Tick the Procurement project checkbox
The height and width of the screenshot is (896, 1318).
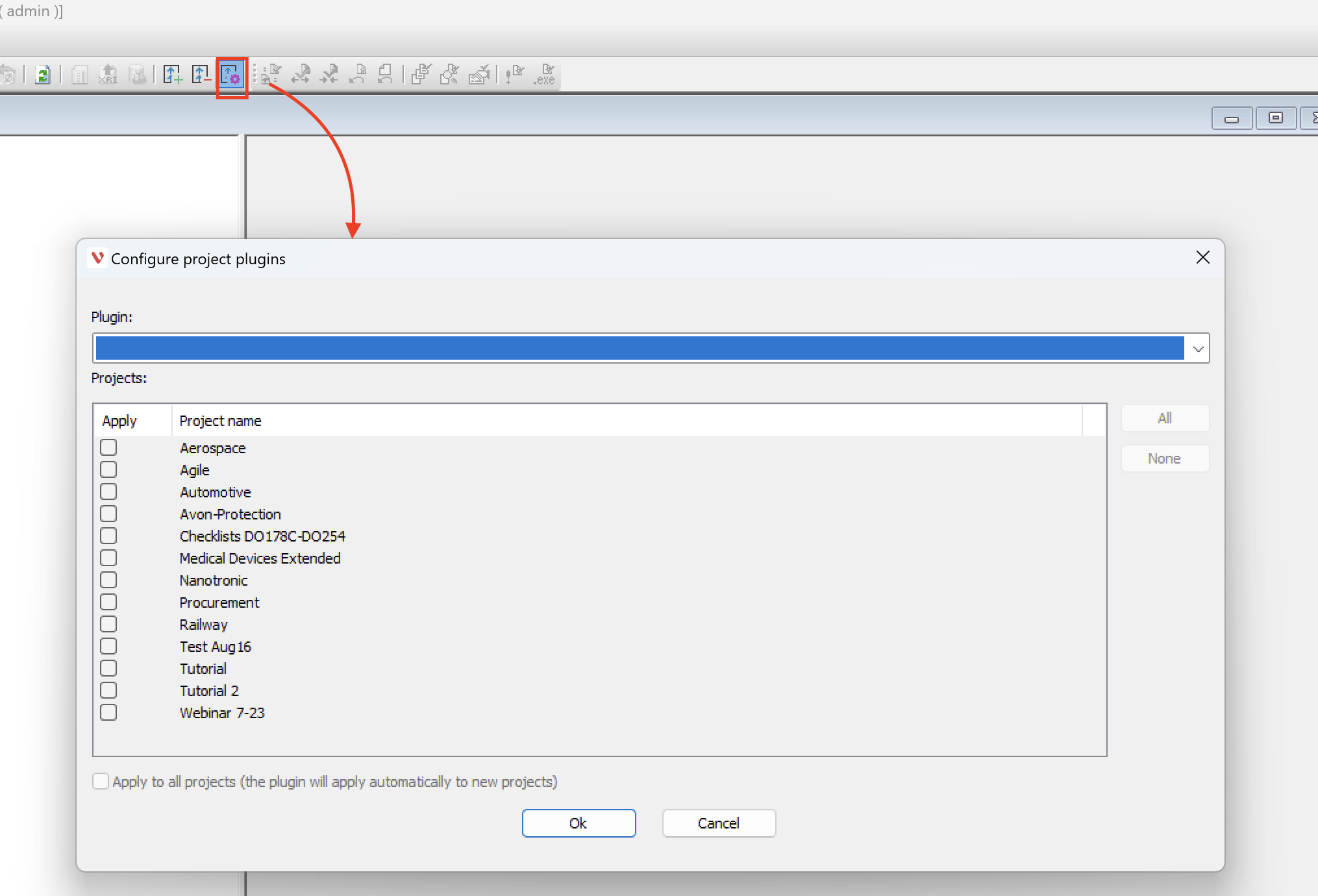point(108,602)
